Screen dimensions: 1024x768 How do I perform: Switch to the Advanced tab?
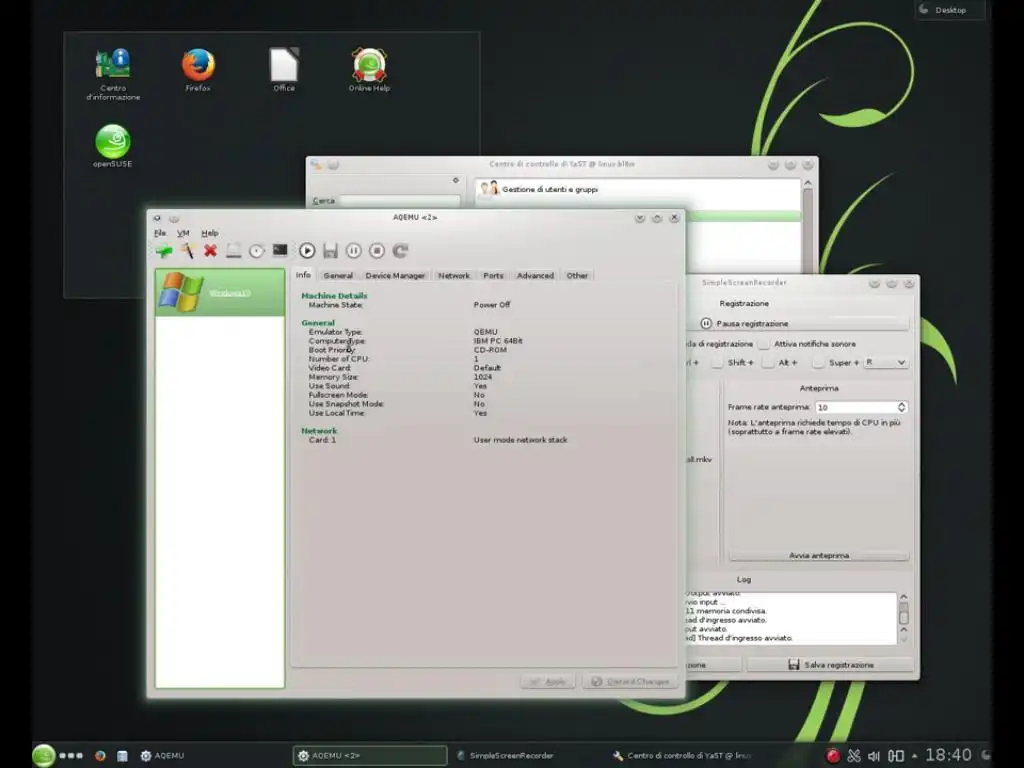point(535,276)
